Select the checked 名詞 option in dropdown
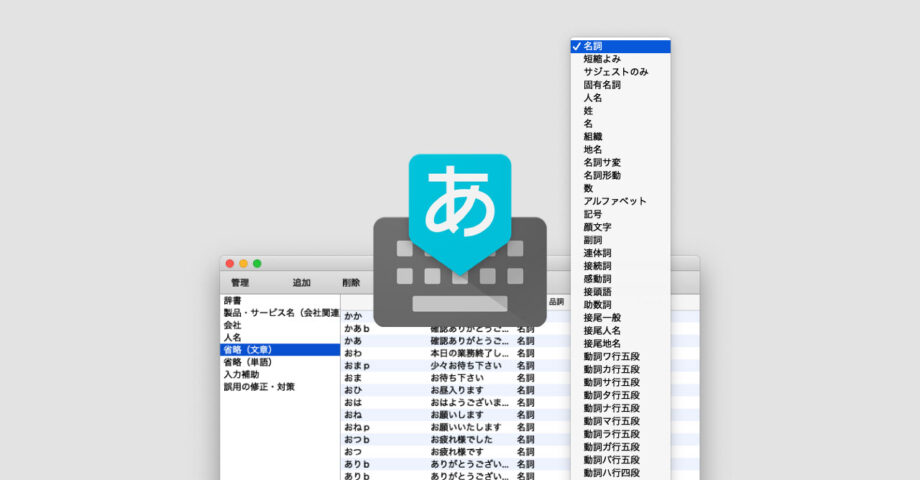The width and height of the screenshot is (920, 480). tap(620, 46)
